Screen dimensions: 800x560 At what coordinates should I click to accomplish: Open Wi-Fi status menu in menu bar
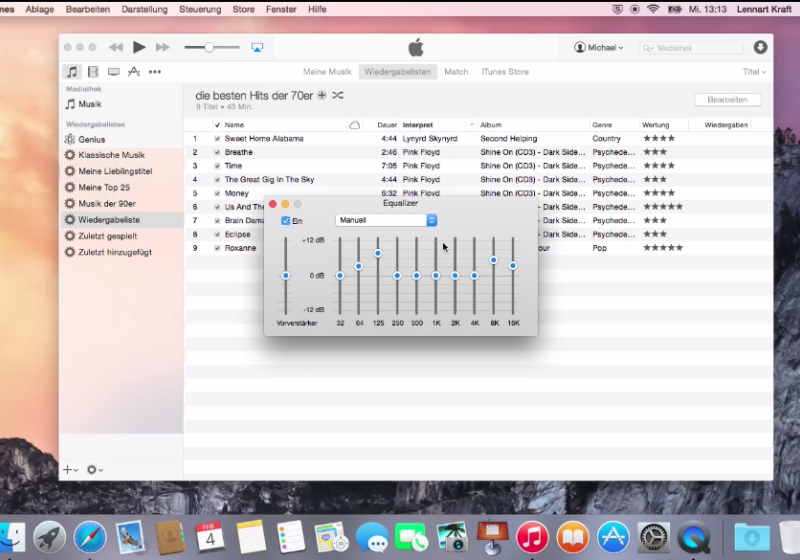(653, 9)
